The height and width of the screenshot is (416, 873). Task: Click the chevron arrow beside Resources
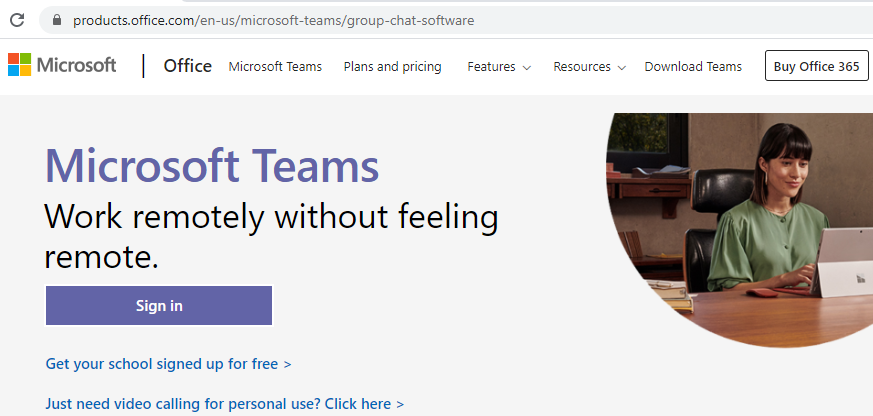click(x=622, y=68)
